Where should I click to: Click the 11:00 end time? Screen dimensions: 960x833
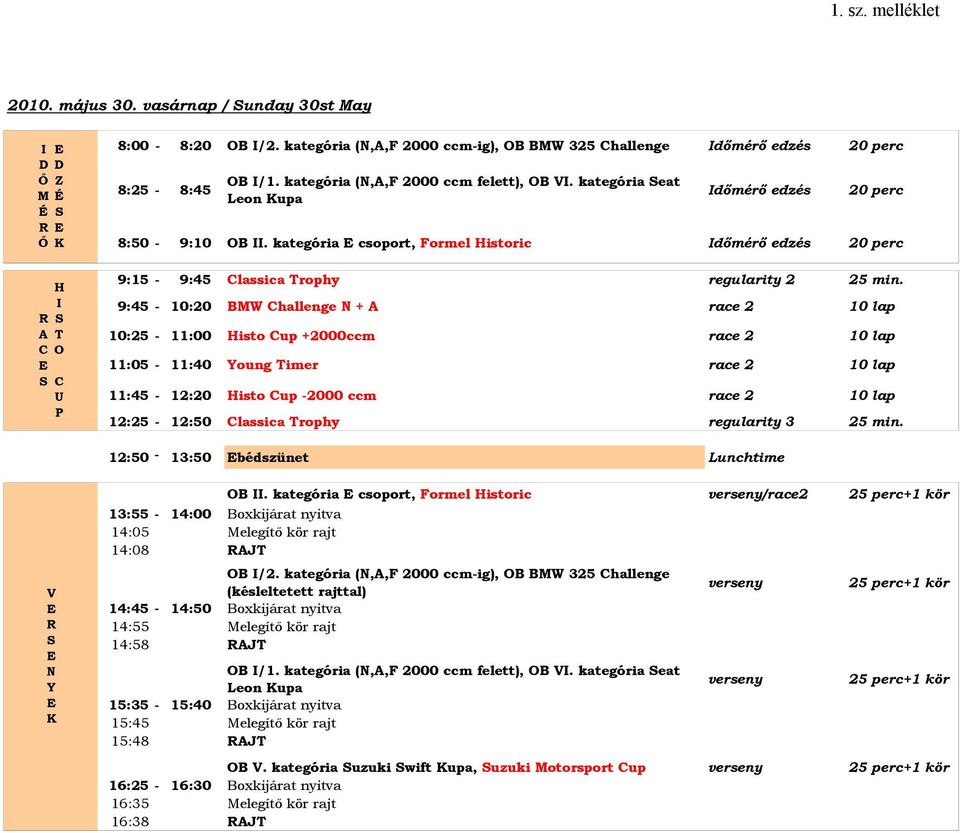point(191,336)
